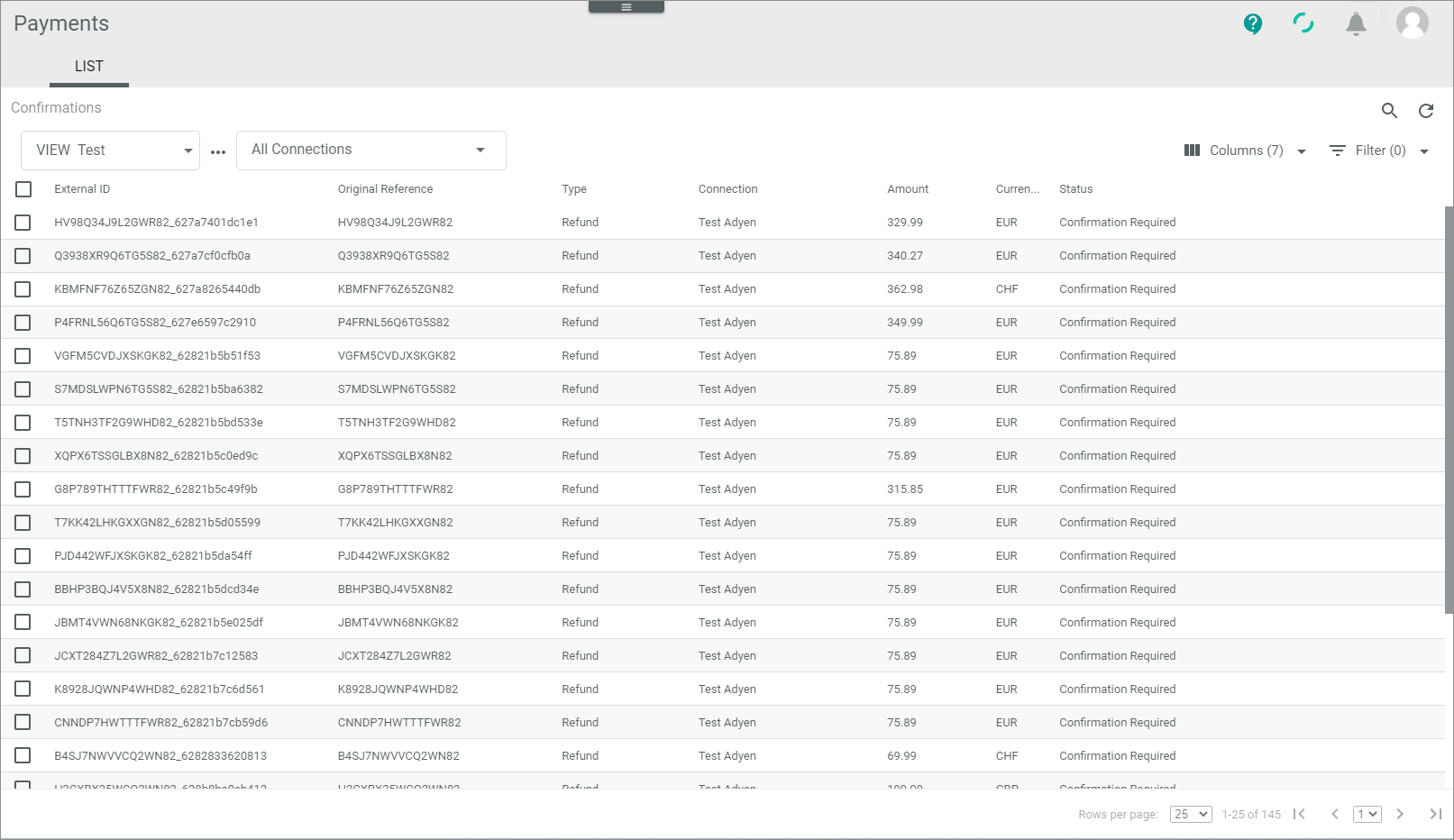Open the All Connections dropdown

click(x=370, y=151)
